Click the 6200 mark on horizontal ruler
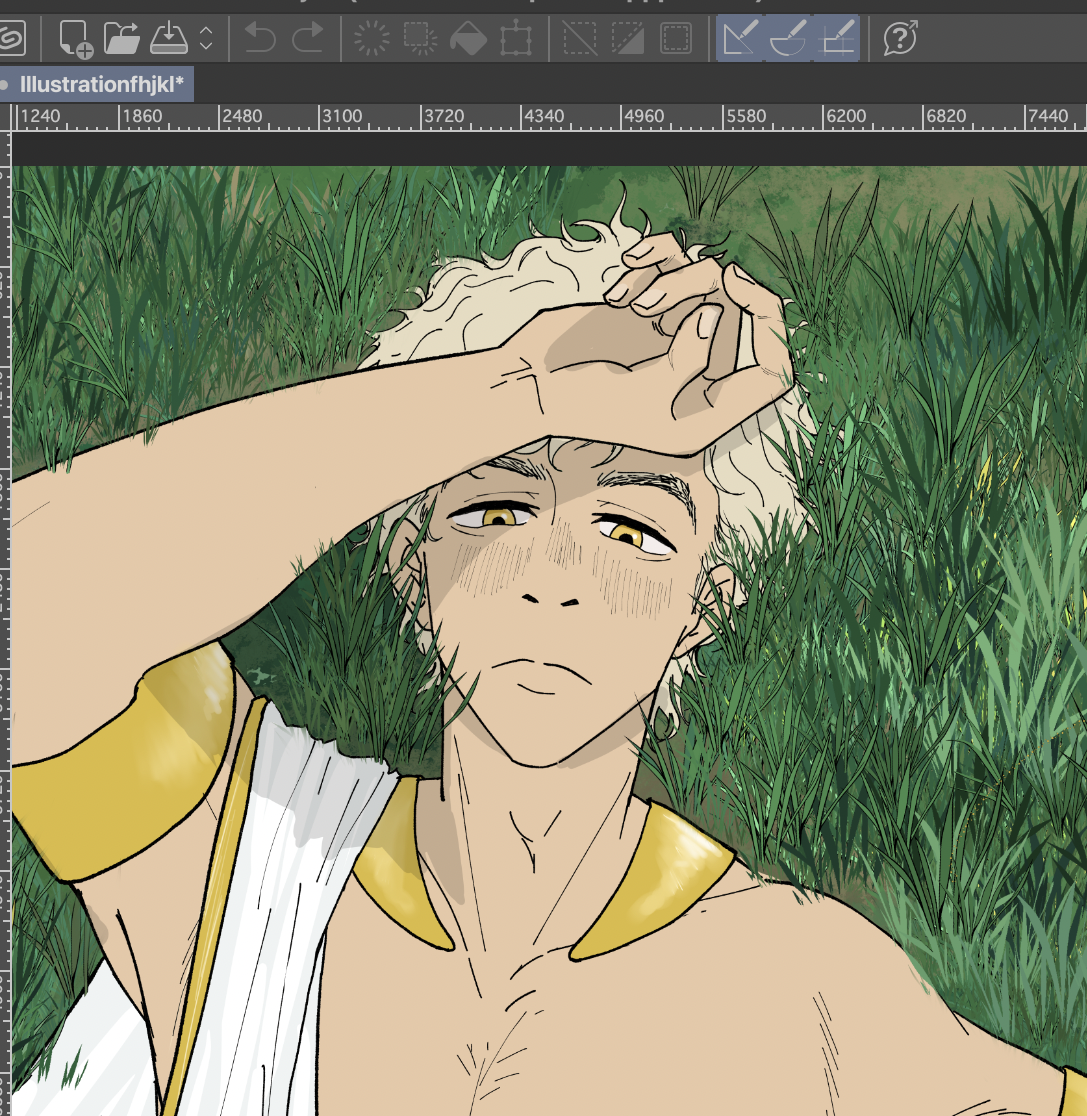Viewport: 1087px width, 1116px height. click(x=846, y=116)
